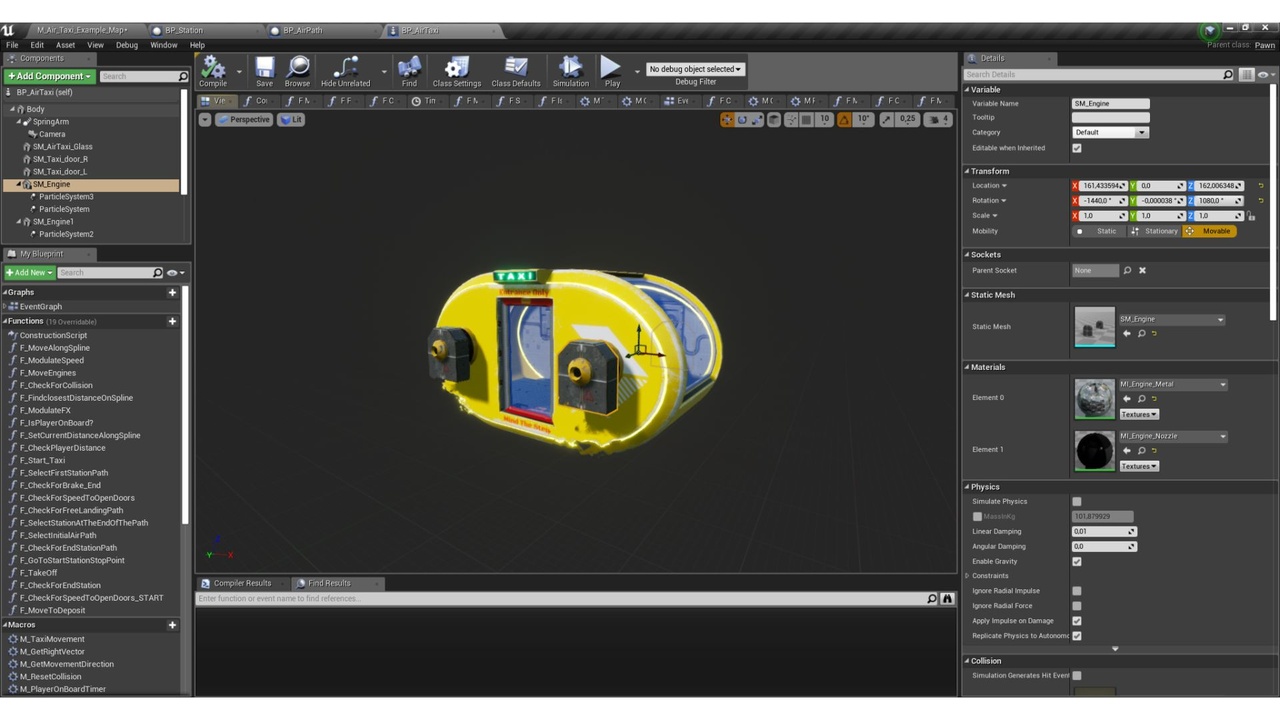Open the debug object selection dropdown
Image resolution: width=1280 pixels, height=720 pixels.
tap(695, 69)
